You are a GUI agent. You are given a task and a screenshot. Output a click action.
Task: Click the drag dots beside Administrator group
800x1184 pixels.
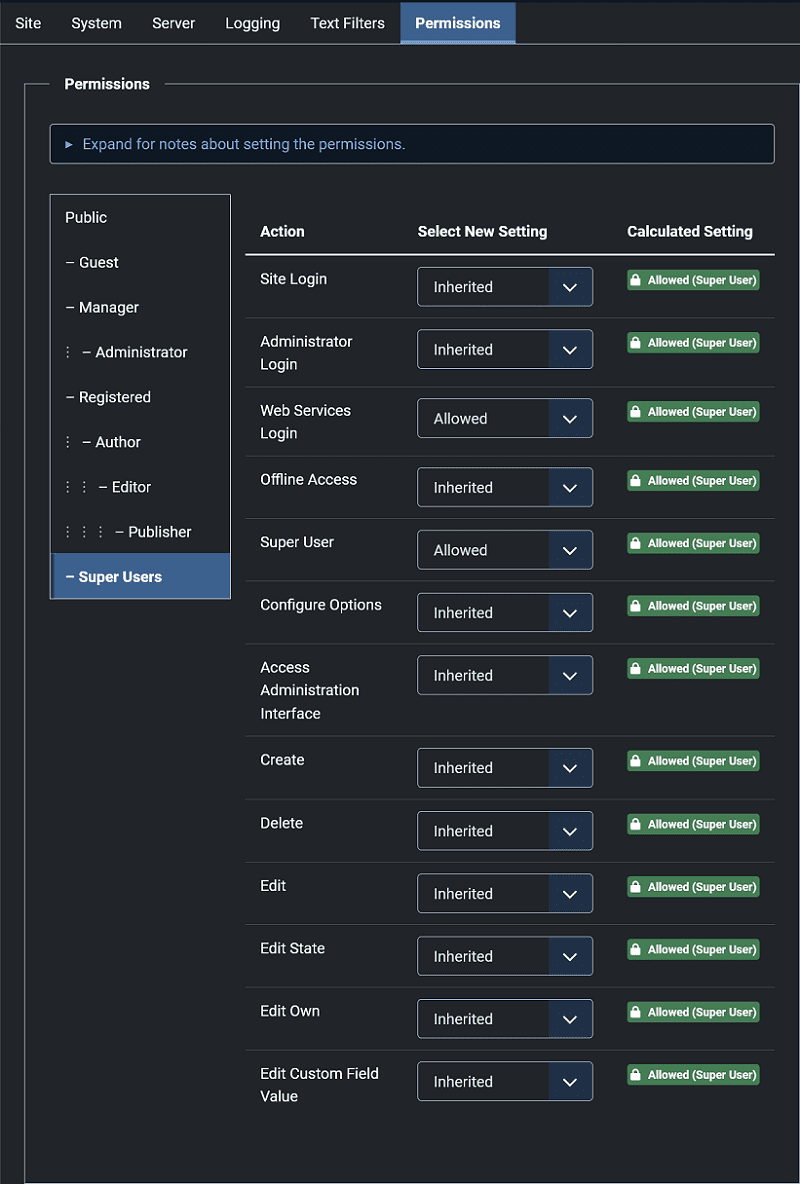click(68, 353)
